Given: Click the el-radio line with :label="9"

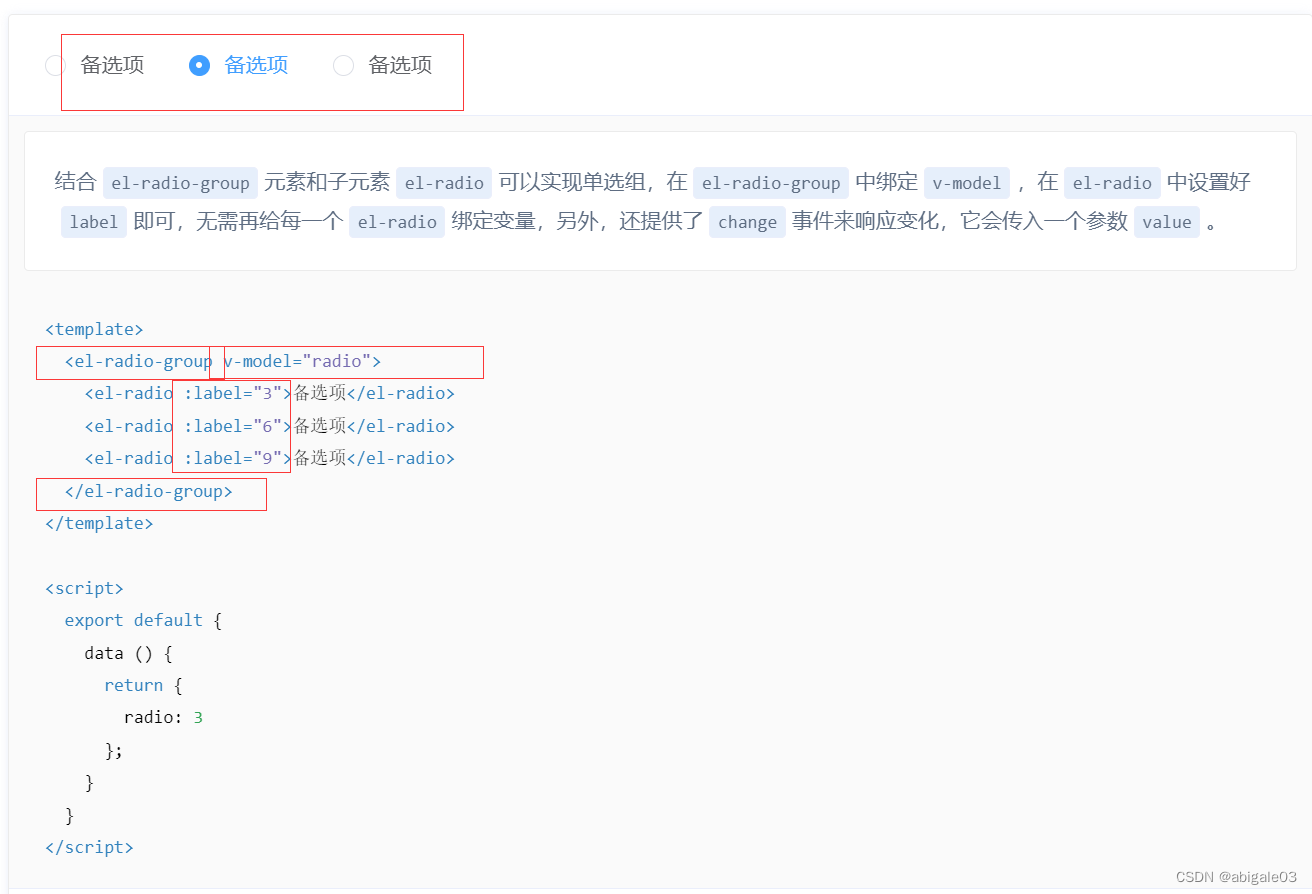Looking at the screenshot, I should (x=270, y=458).
